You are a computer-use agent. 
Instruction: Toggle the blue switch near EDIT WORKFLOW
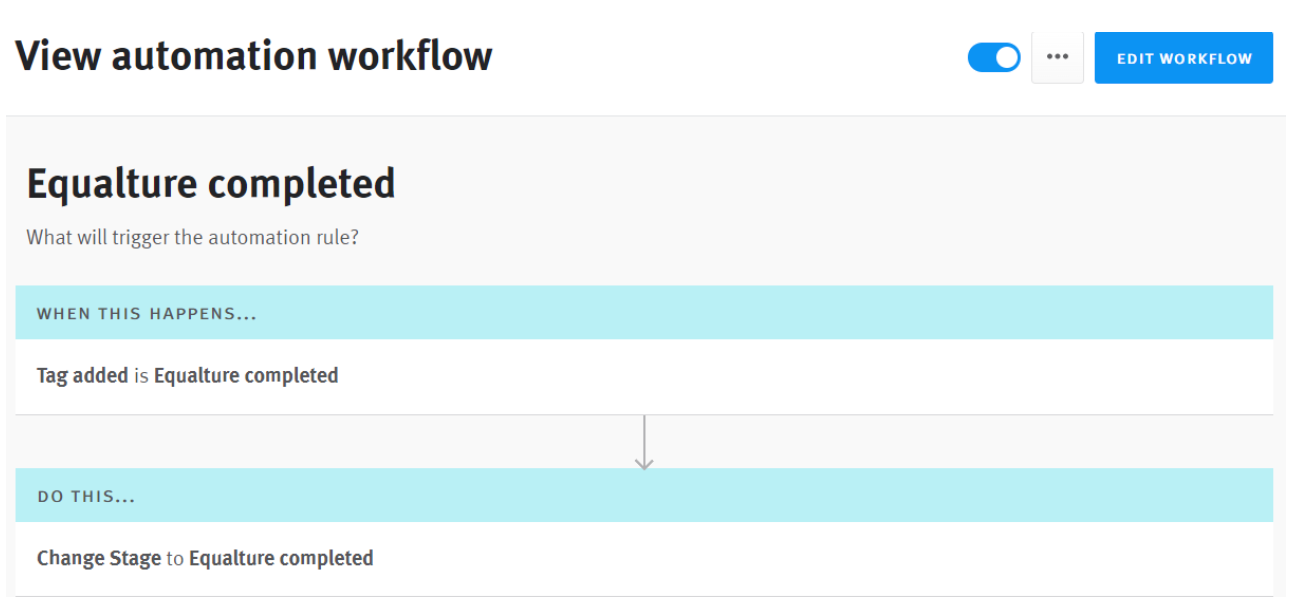993,57
